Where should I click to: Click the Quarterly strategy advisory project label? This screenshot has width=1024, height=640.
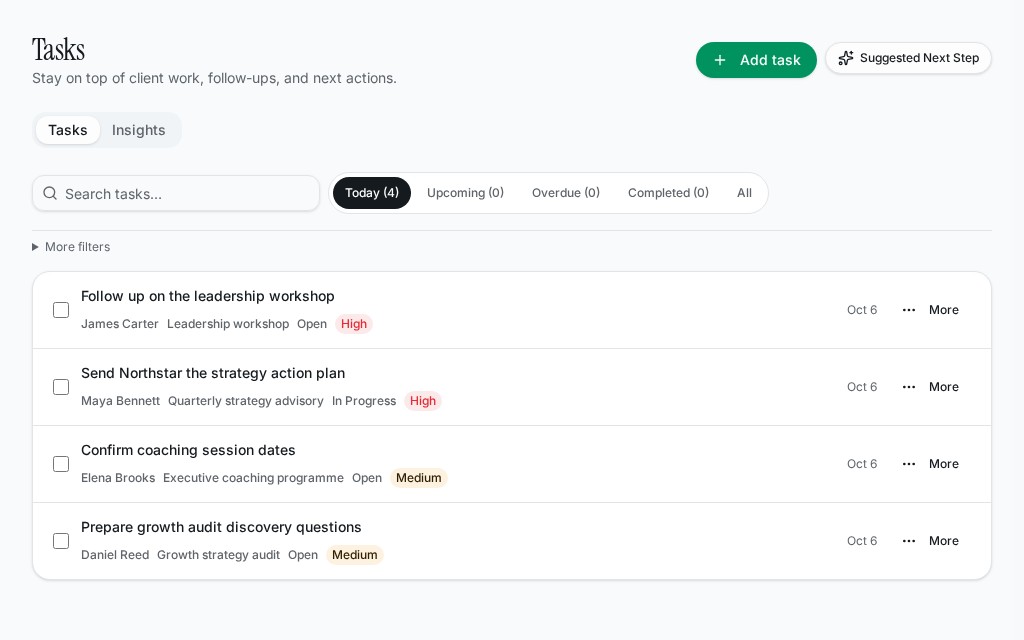pos(246,401)
